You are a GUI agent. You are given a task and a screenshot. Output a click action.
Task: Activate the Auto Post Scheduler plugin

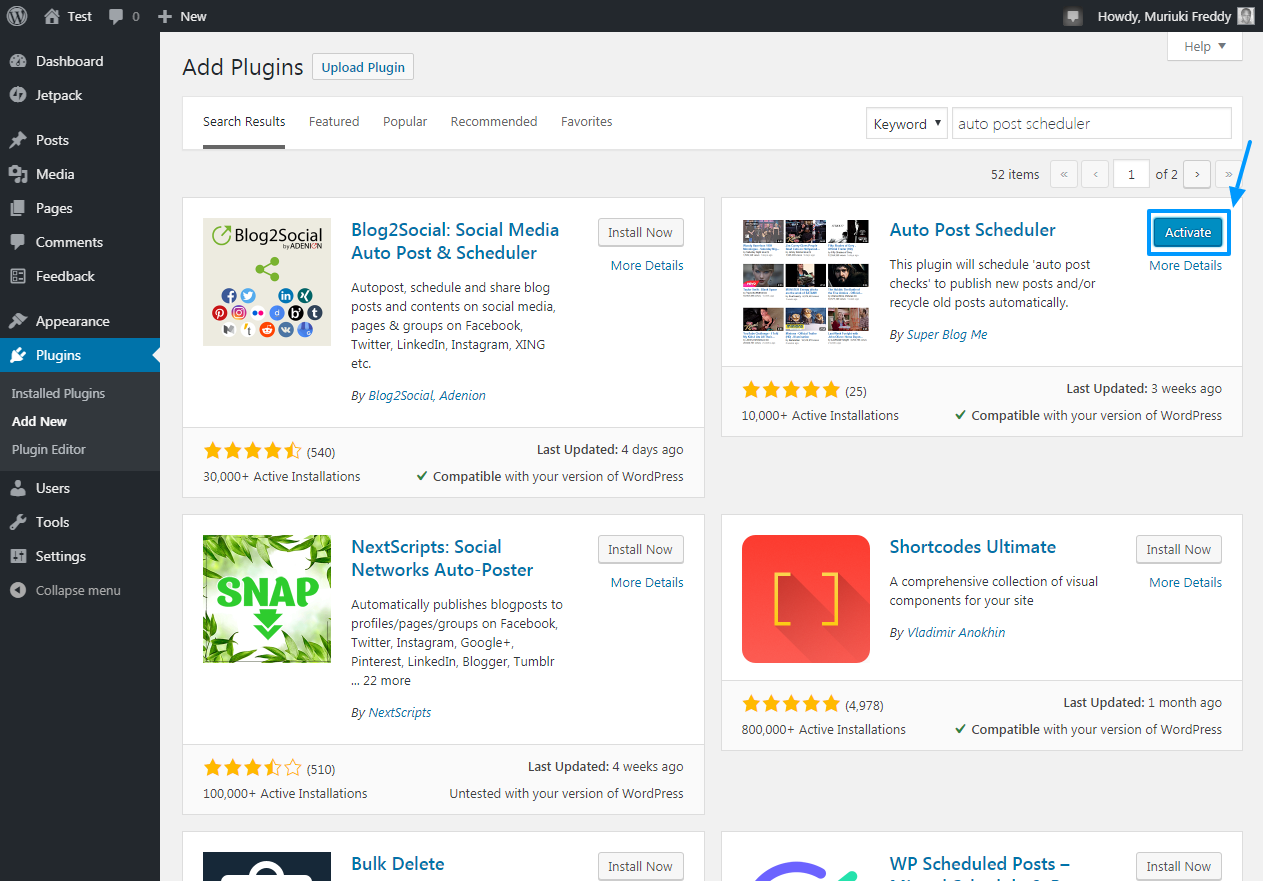[1188, 232]
